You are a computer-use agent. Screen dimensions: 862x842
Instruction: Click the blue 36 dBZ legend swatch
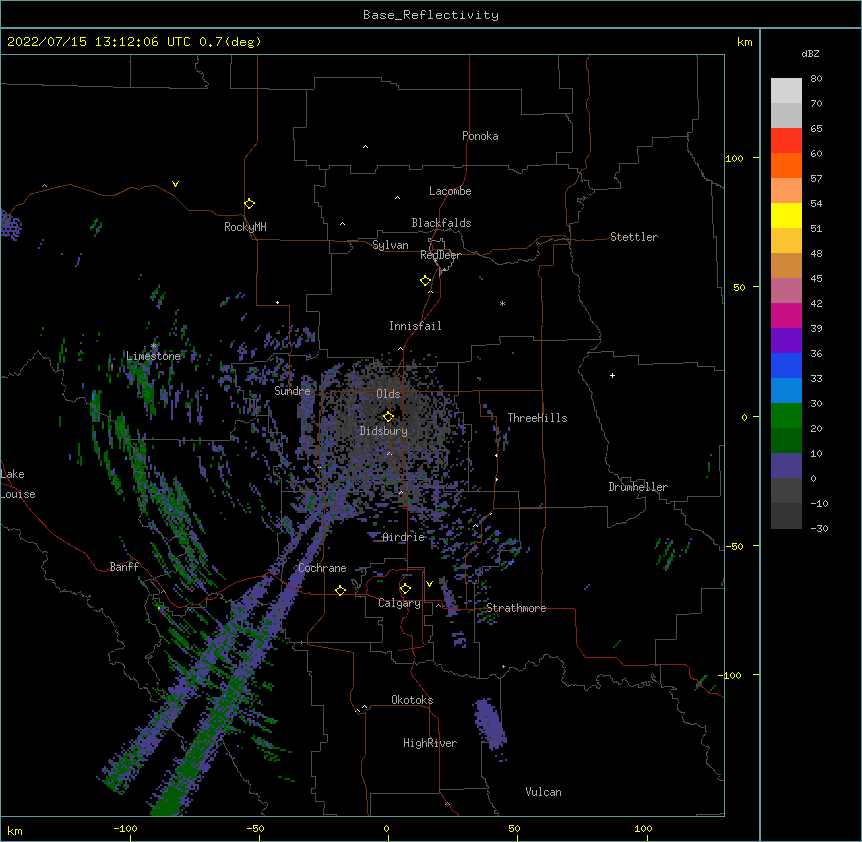(x=786, y=365)
